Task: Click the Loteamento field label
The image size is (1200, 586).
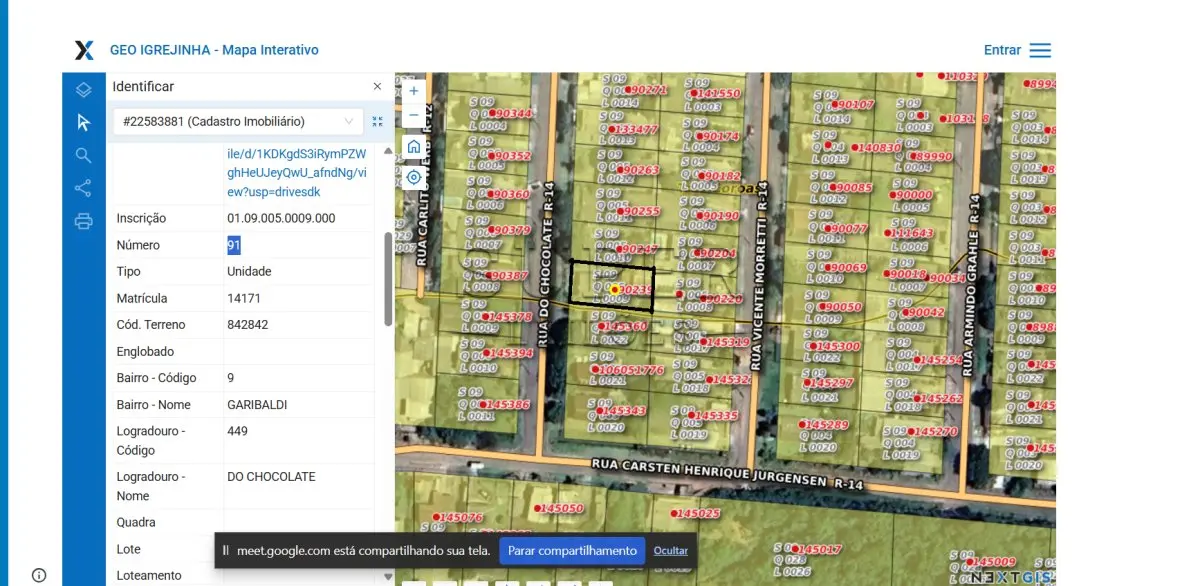Action: (x=149, y=575)
